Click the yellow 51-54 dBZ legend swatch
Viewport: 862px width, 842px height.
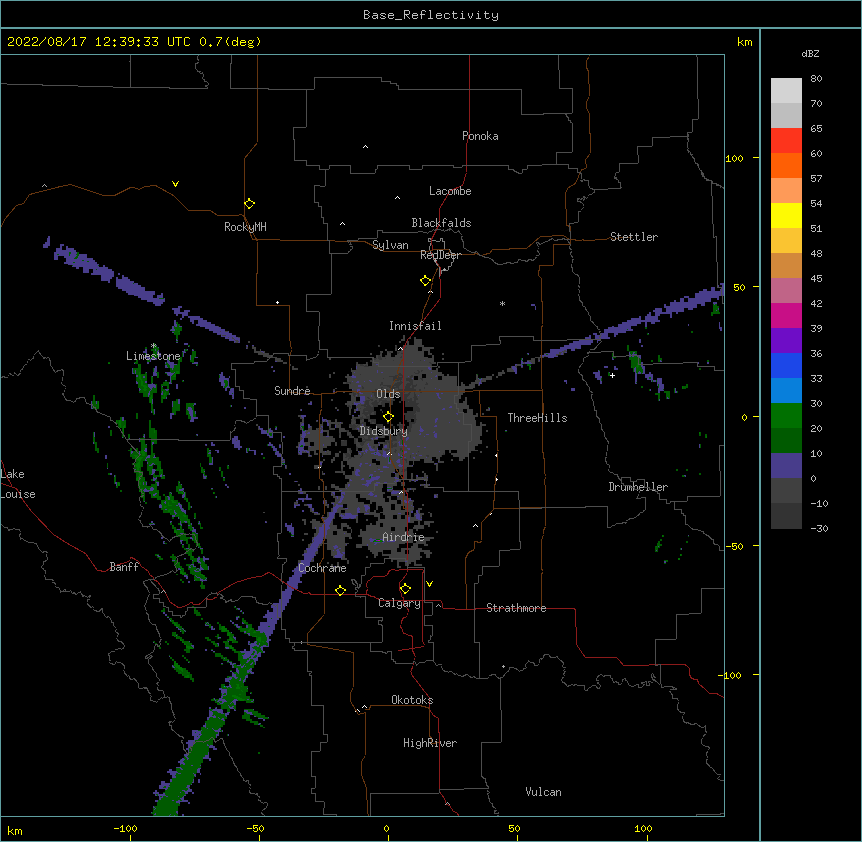(x=786, y=215)
